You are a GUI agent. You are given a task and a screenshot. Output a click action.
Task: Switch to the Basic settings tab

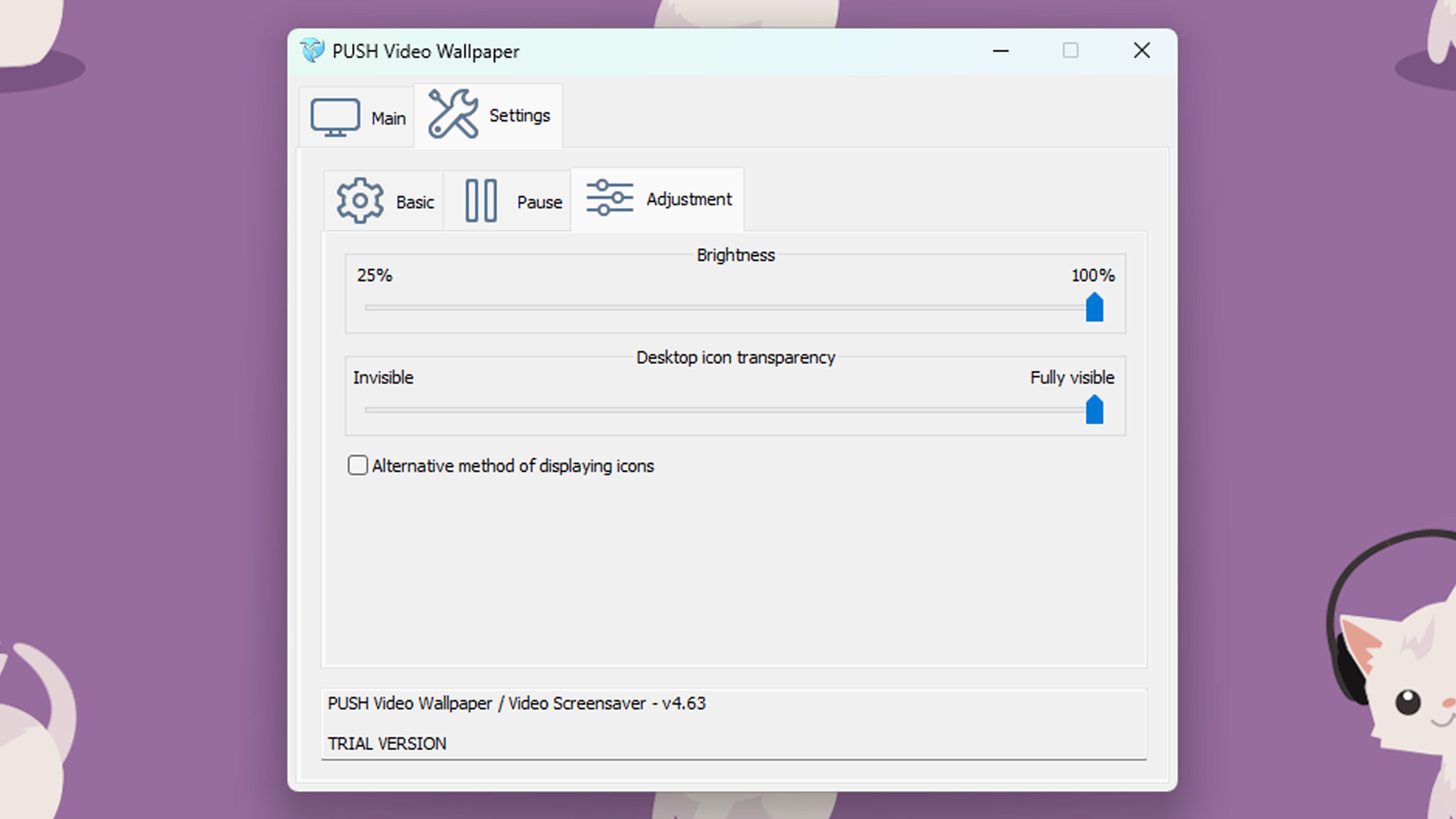tap(384, 201)
